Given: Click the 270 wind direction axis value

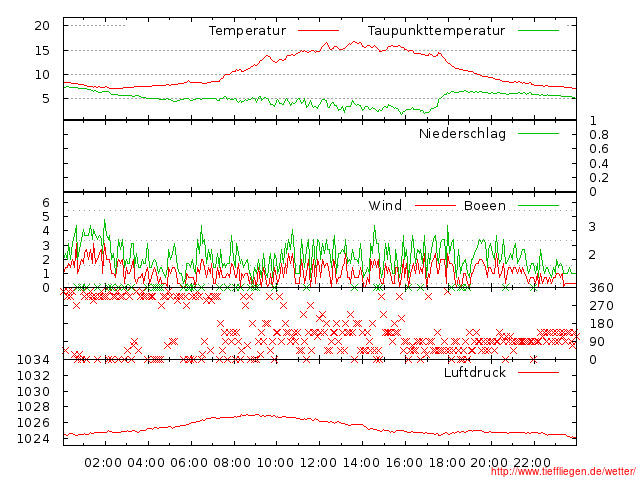Looking at the screenshot, I should click(x=601, y=306).
